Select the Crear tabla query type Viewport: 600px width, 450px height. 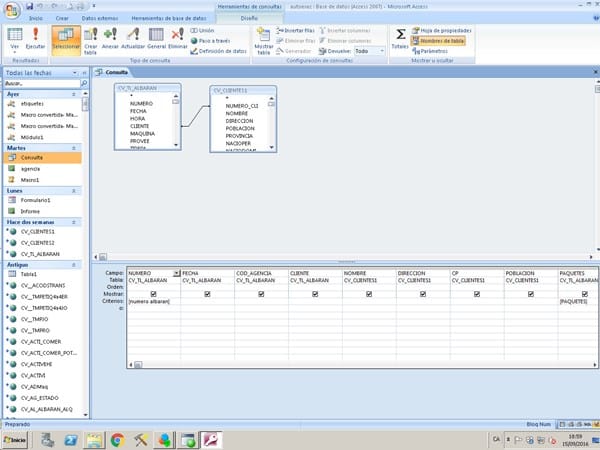pos(90,38)
